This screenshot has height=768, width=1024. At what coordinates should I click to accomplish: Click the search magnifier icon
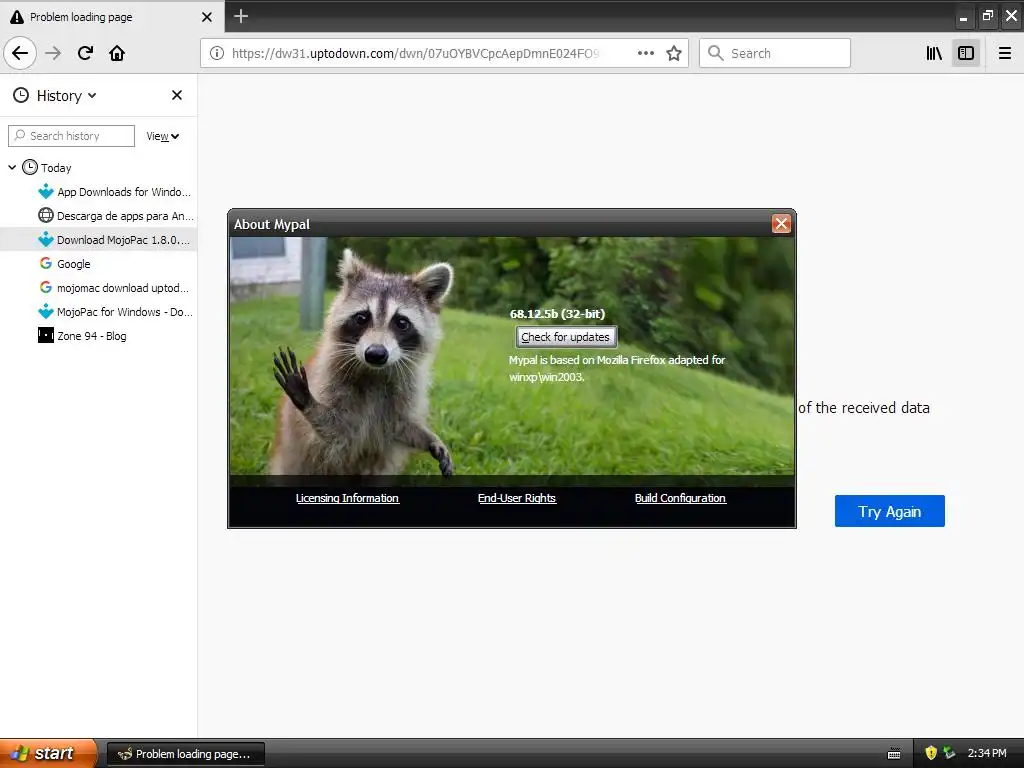[716, 53]
